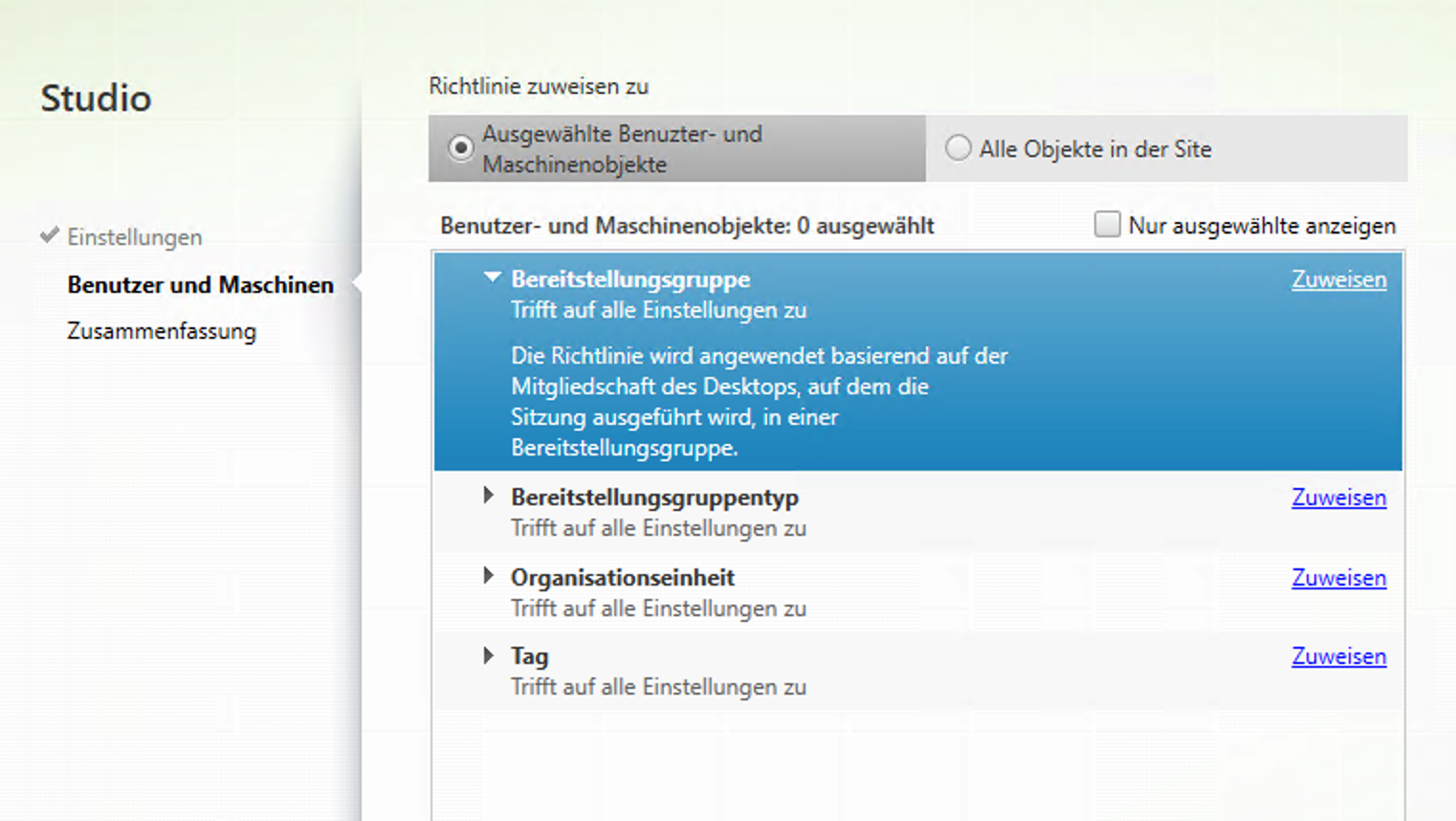The height and width of the screenshot is (821, 1456).
Task: Expand the Bereitstellungsgruppentyp entry
Action: coord(489,496)
